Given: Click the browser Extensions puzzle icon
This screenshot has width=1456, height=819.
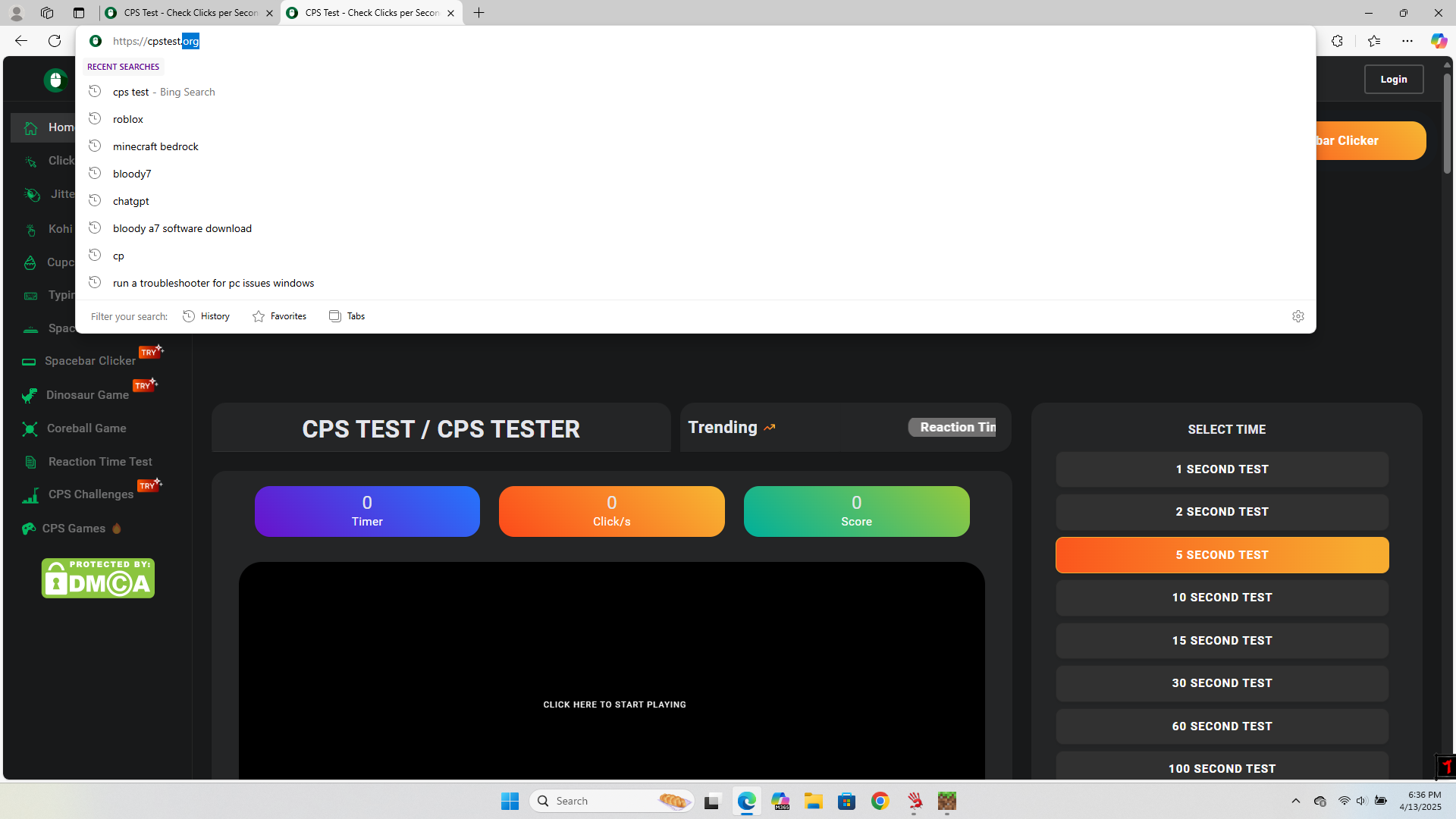Looking at the screenshot, I should click(1337, 41).
